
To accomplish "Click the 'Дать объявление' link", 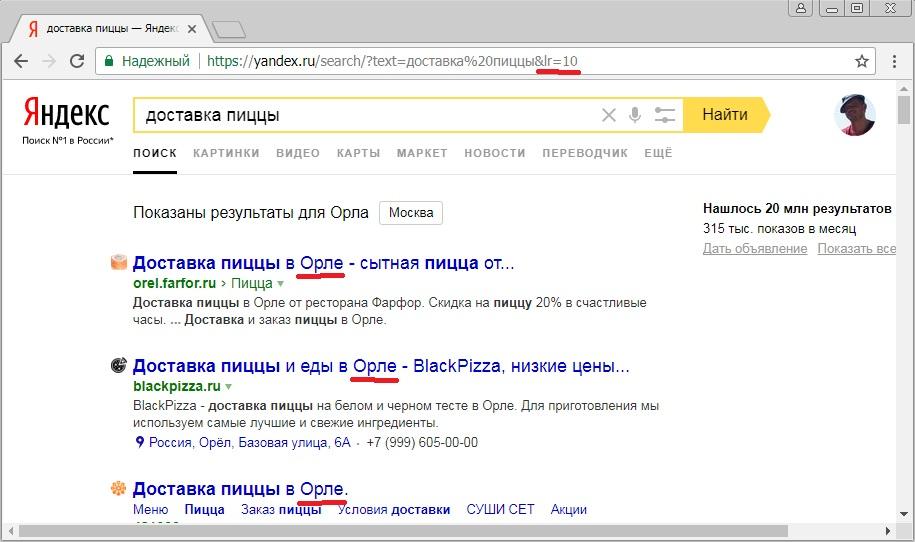I will (755, 249).
